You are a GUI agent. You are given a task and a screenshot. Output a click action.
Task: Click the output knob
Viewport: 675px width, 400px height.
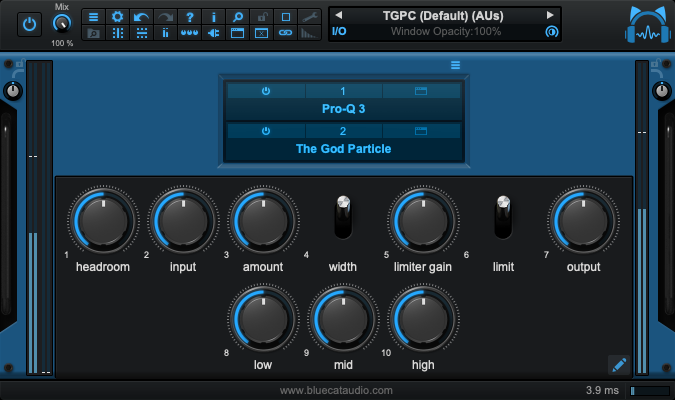(x=583, y=221)
